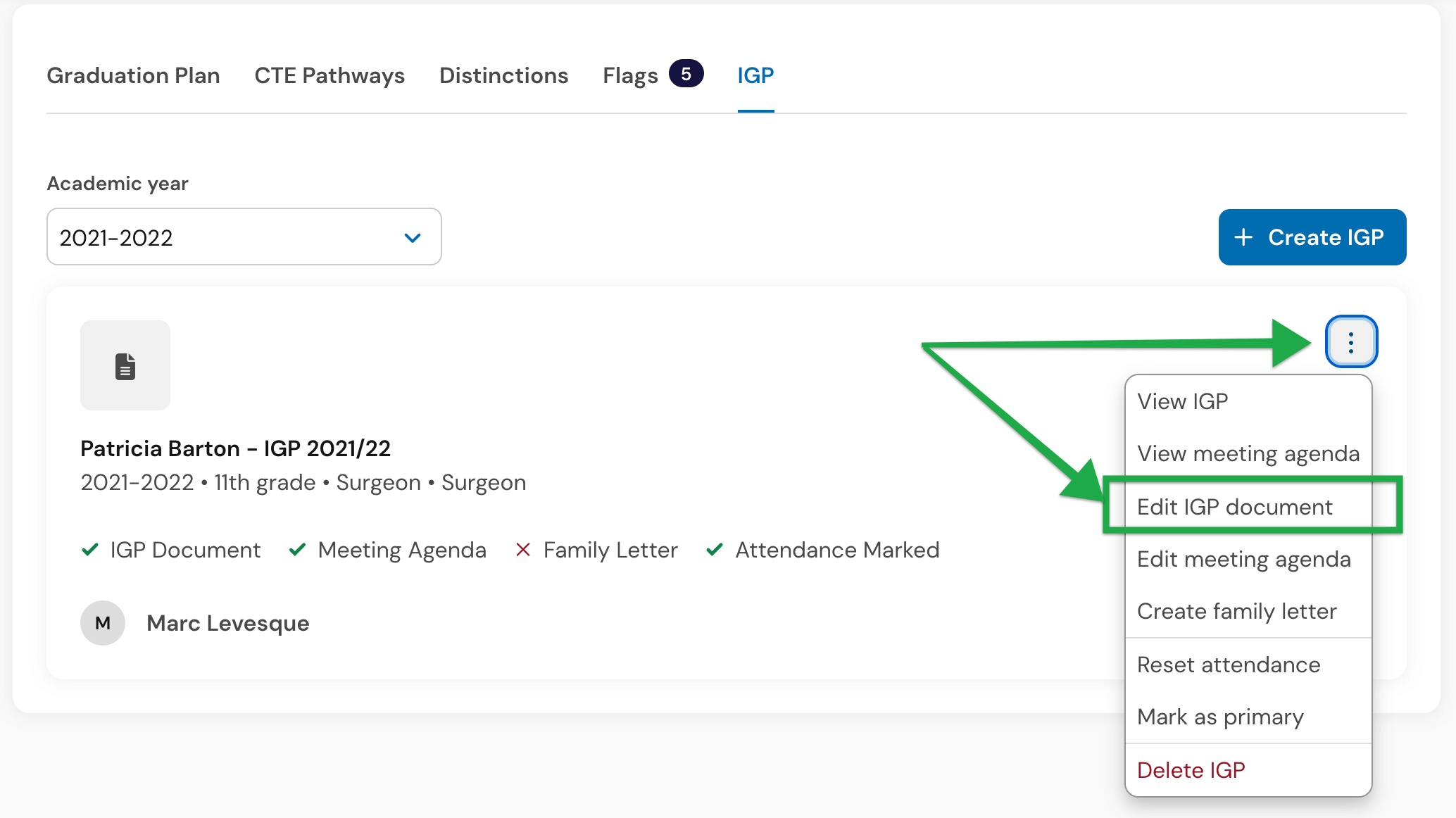Viewport: 1456px width, 818px height.
Task: Select View IGP in the menu
Action: click(x=1248, y=401)
